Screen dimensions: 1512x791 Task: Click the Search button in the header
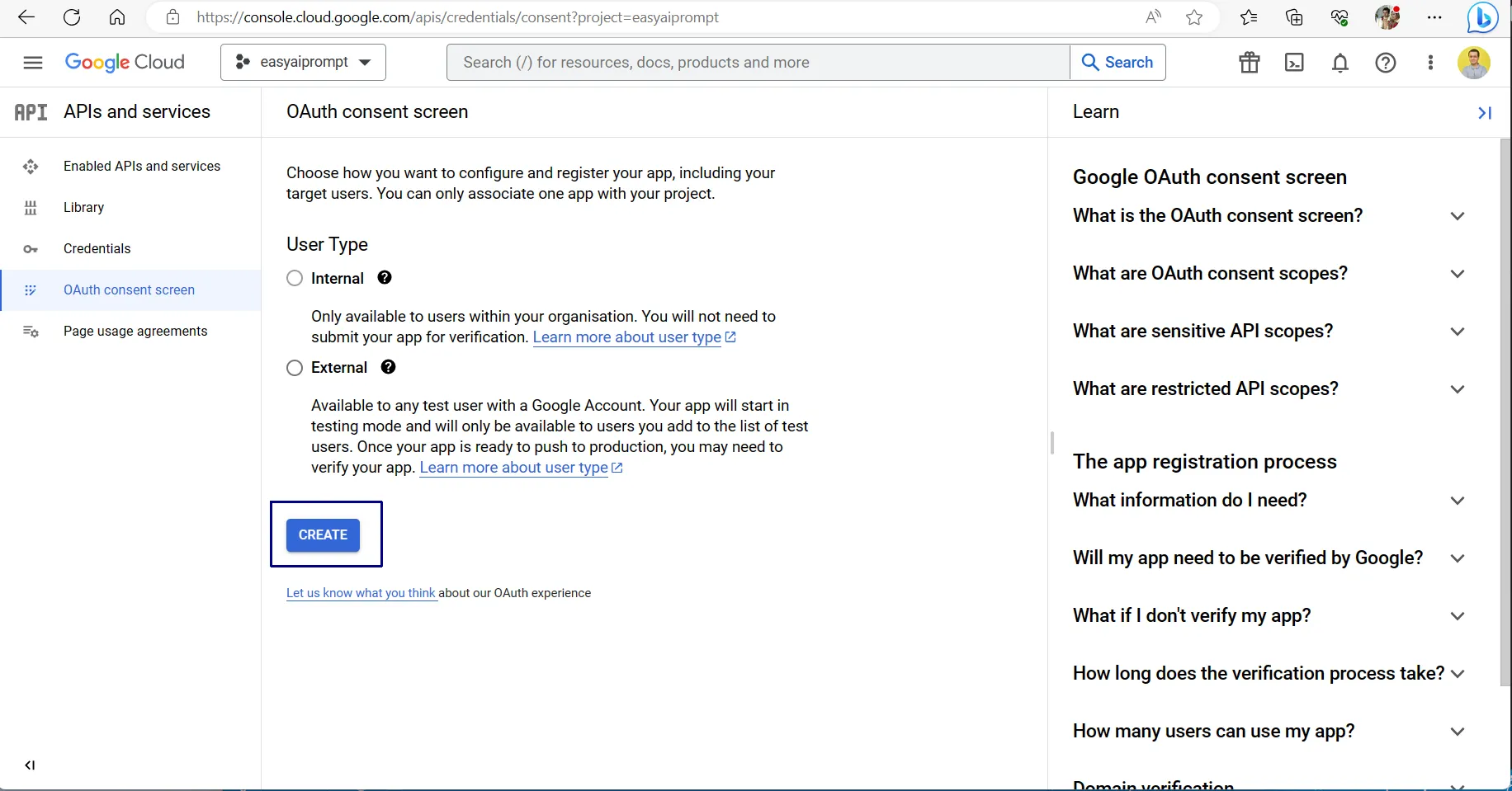click(x=1117, y=63)
